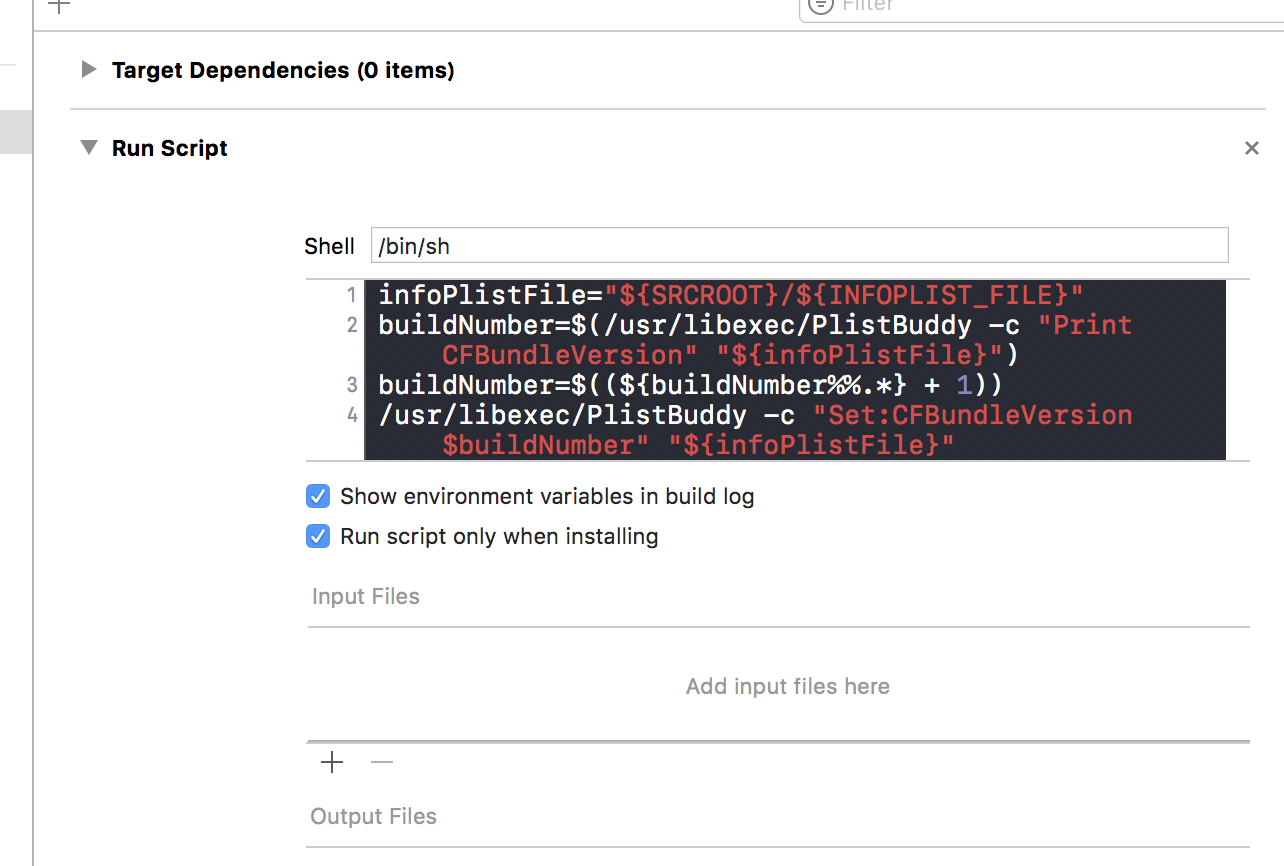Click the Target Dependencies (0 items) label
The image size is (1284, 866).
283,69
